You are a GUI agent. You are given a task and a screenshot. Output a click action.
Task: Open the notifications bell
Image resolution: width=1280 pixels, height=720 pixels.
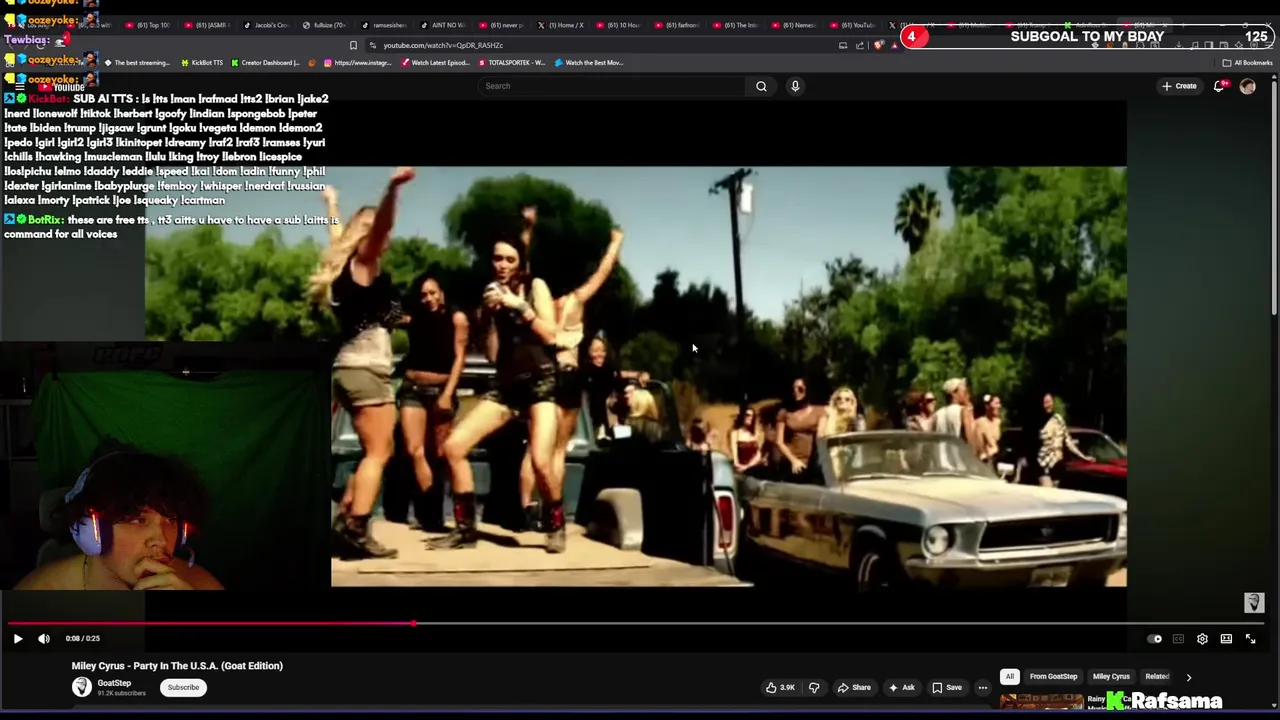(x=1219, y=86)
